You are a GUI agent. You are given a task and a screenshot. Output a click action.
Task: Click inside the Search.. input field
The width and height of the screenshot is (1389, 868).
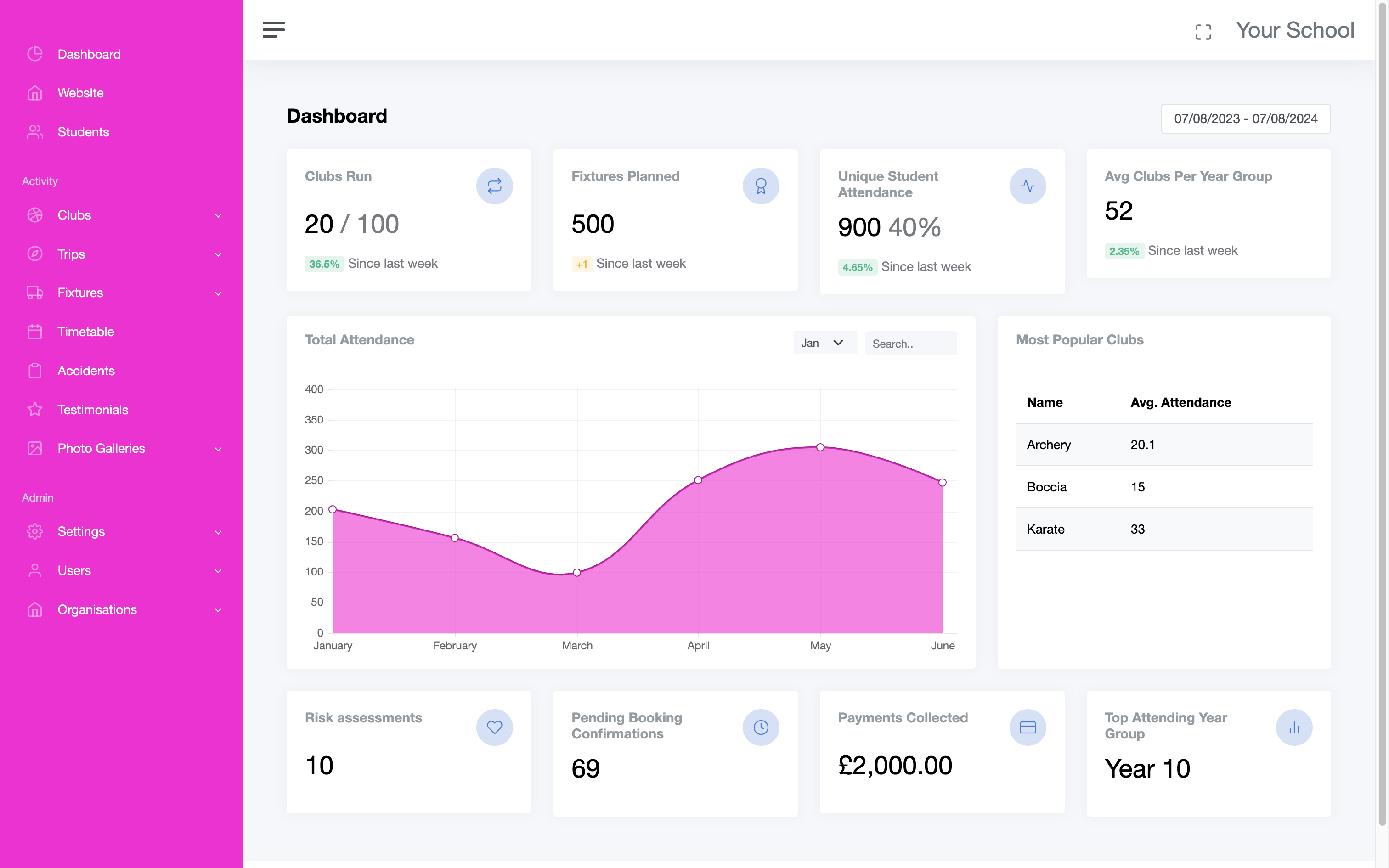click(911, 344)
